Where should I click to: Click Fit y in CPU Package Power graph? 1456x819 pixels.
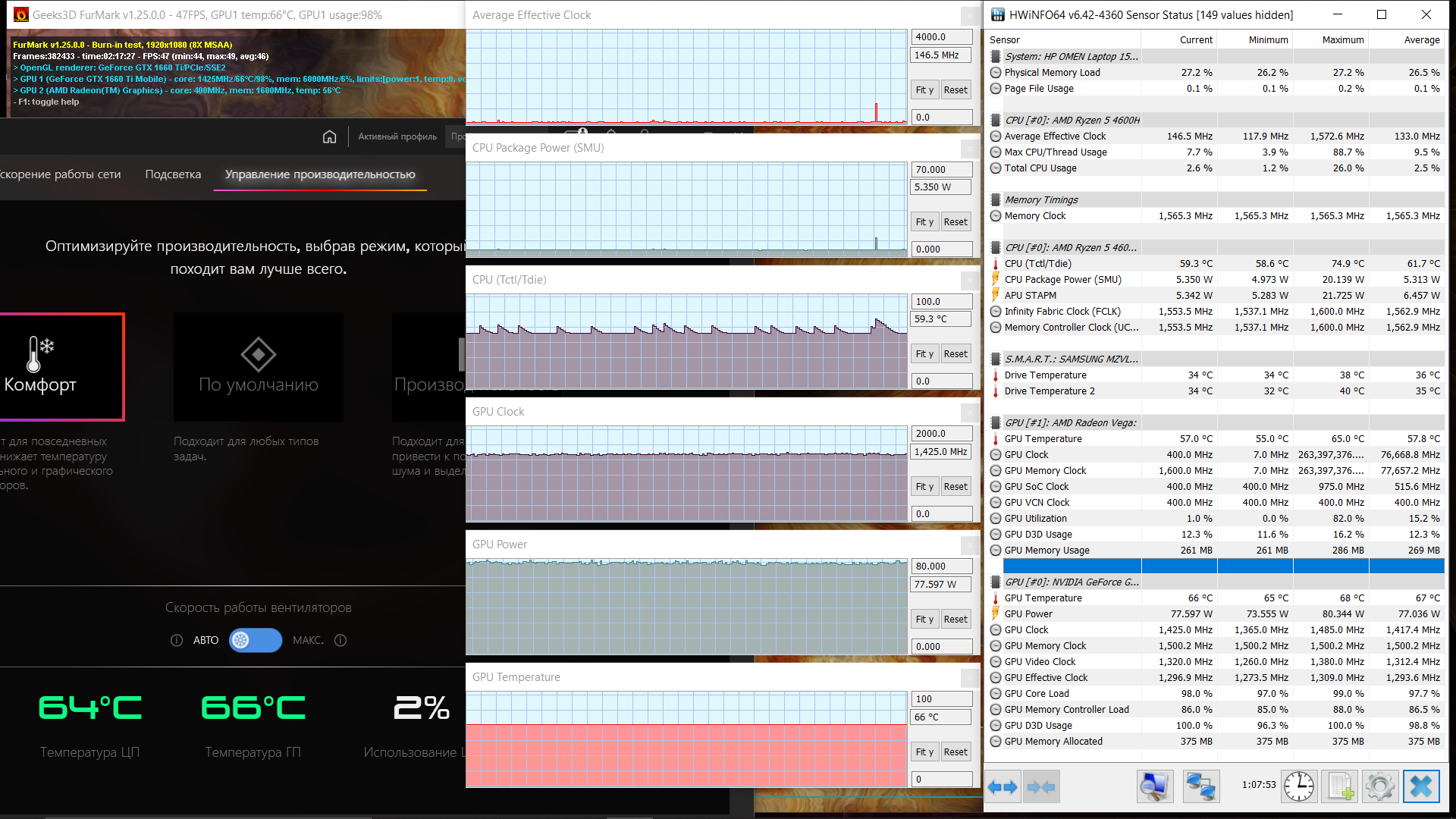924,221
